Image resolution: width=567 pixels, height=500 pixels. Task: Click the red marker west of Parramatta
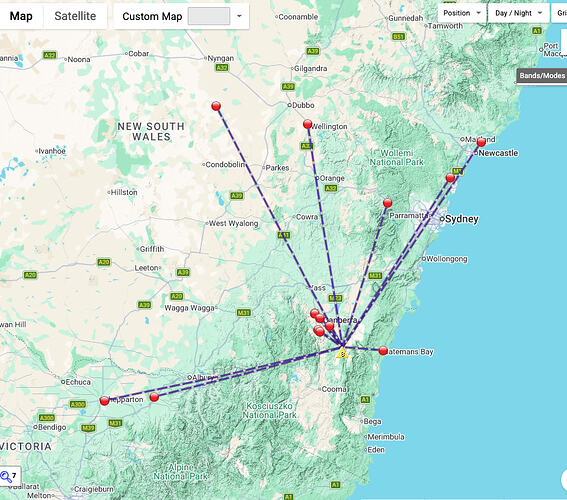pos(387,203)
